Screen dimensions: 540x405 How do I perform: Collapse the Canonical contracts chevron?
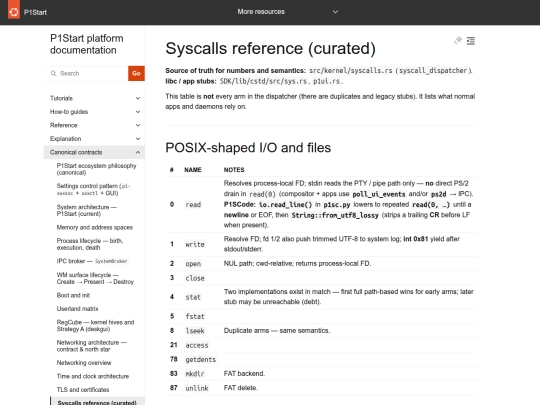click(x=138, y=152)
